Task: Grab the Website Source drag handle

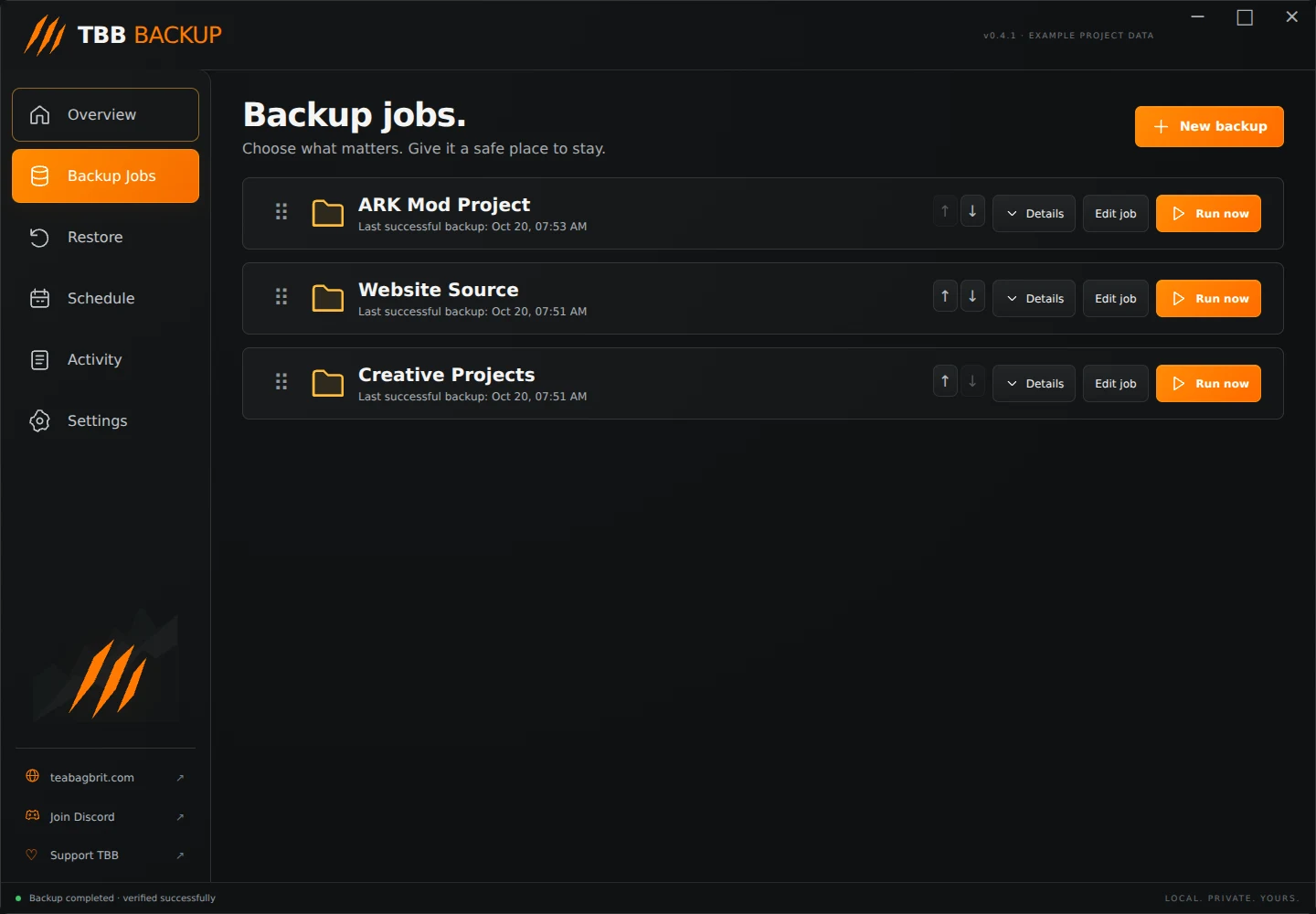Action: point(281,297)
